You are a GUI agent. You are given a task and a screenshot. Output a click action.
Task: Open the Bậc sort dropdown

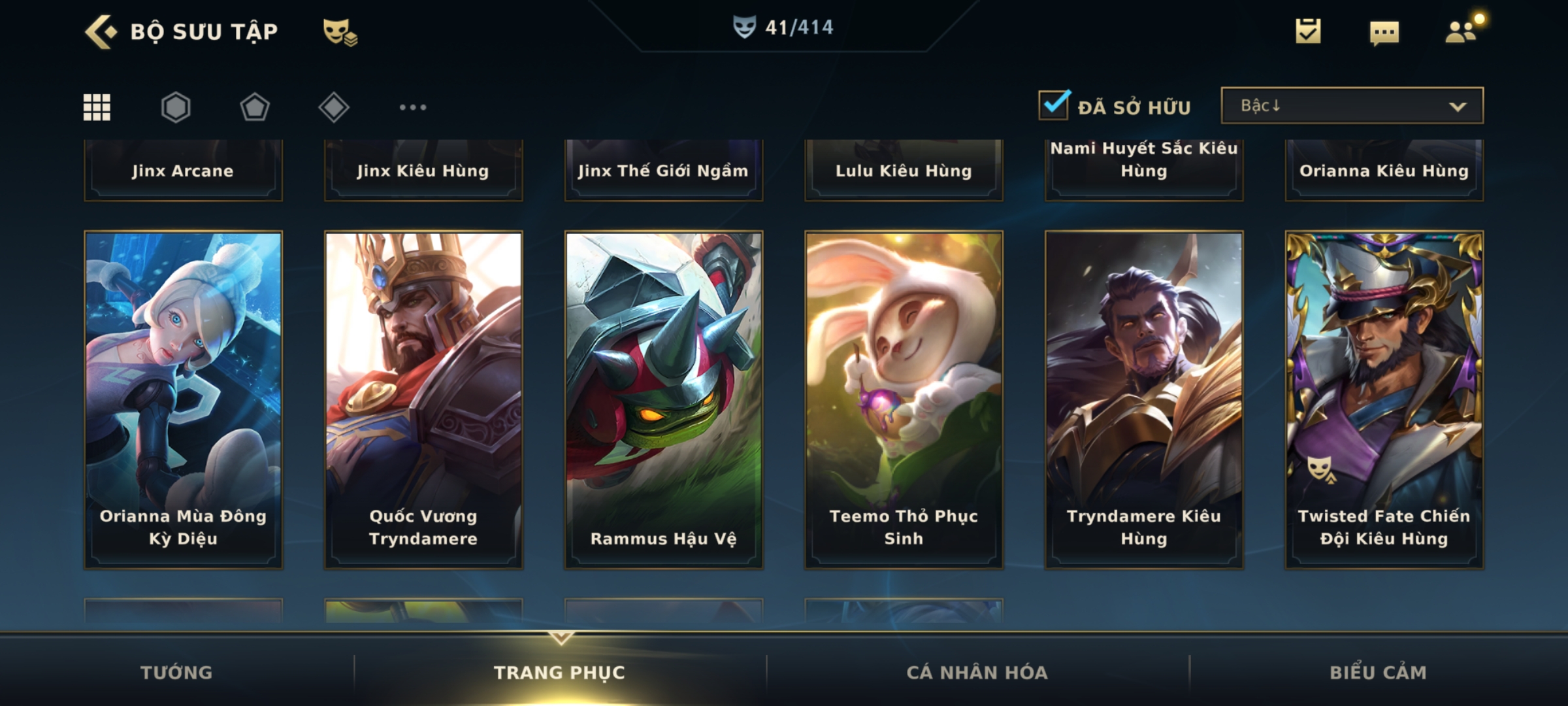click(x=1352, y=105)
